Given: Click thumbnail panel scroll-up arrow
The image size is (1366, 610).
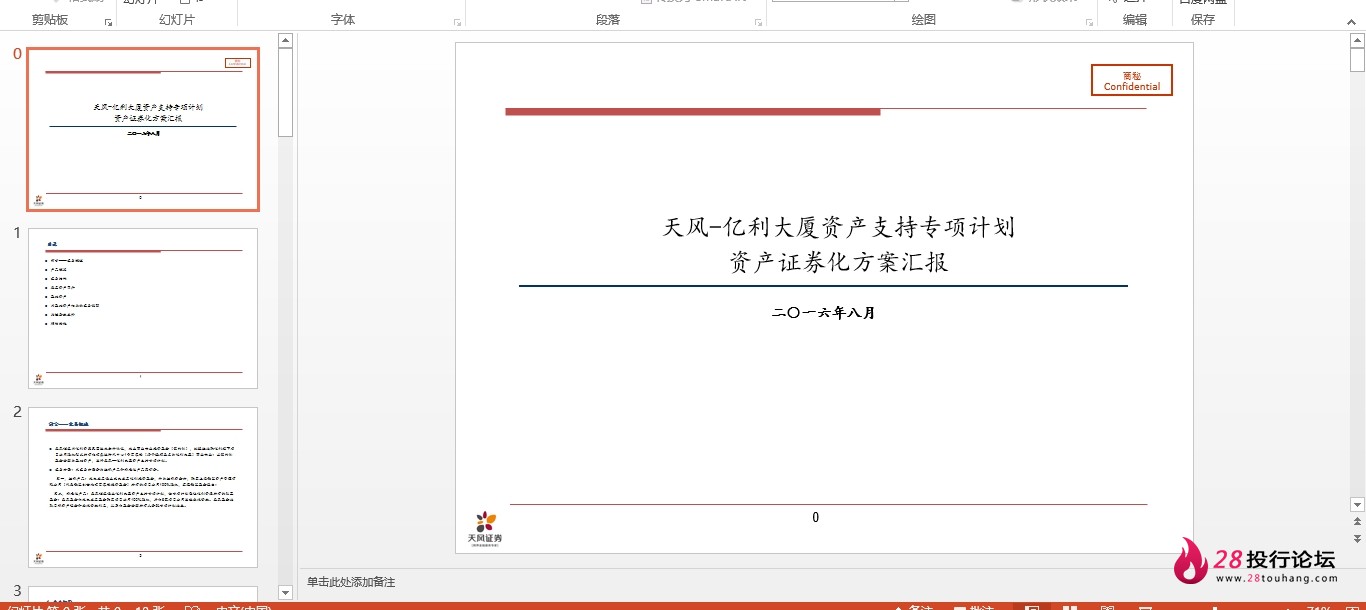Looking at the screenshot, I should tap(285, 41).
